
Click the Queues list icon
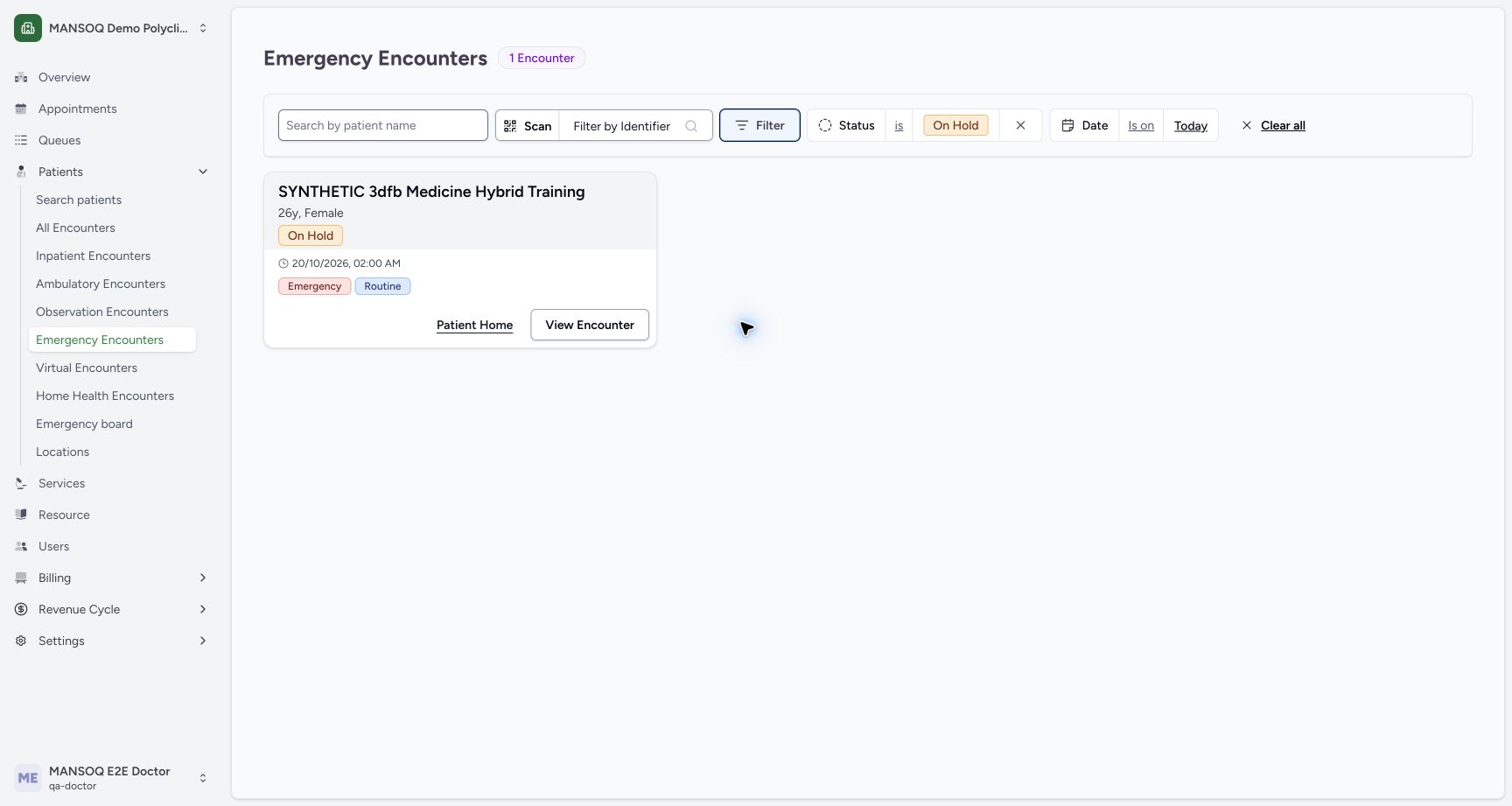[21, 140]
